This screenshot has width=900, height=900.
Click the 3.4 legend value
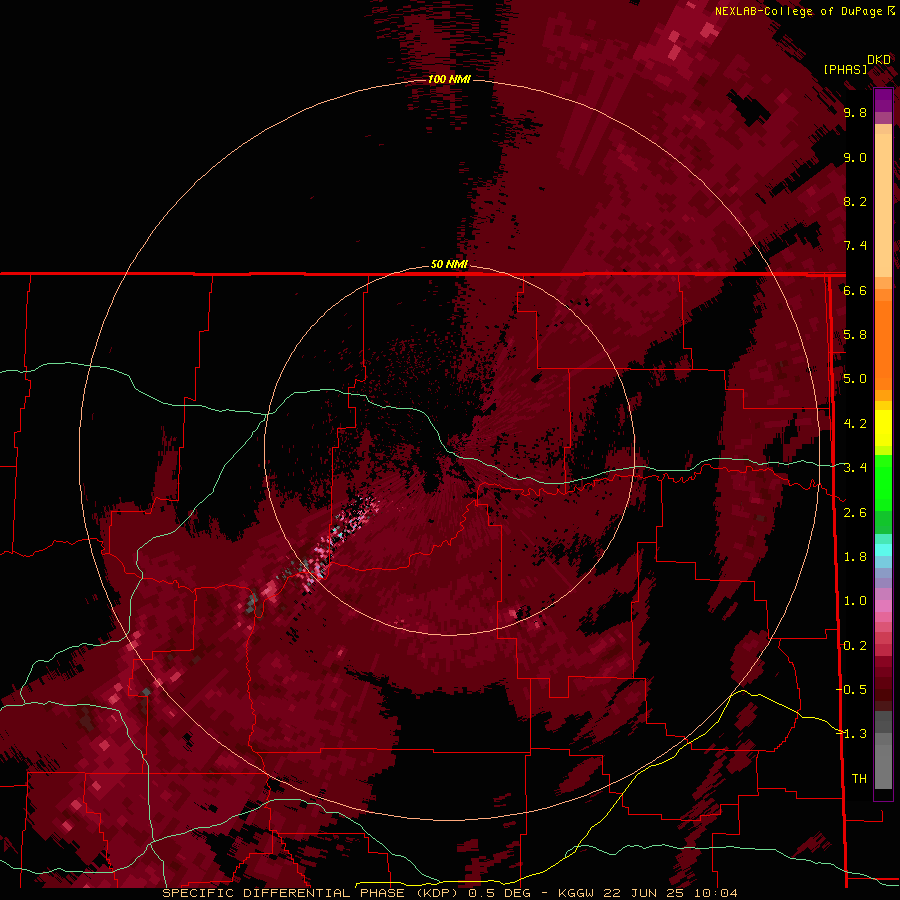[855, 468]
